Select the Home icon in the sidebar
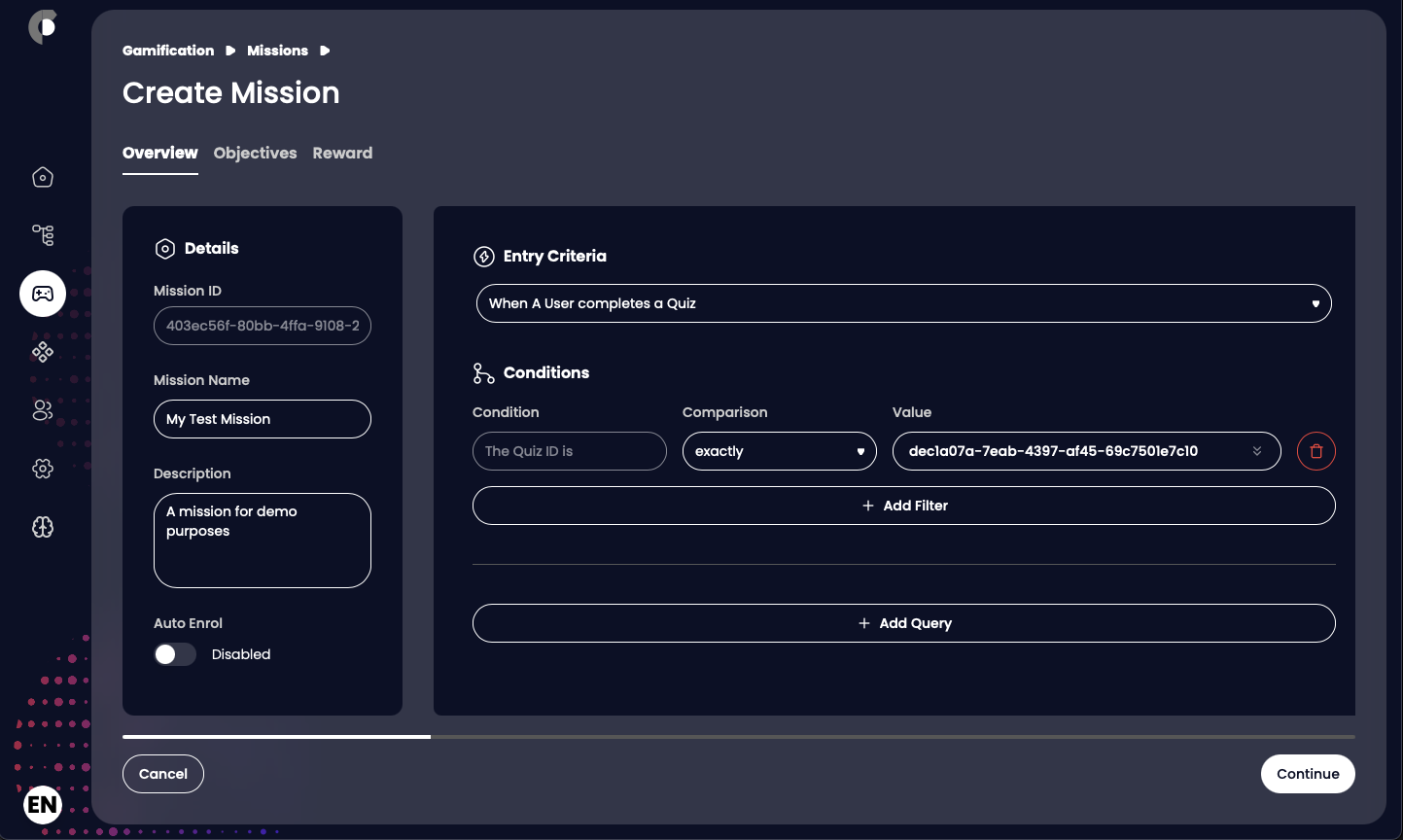This screenshot has height=840, width=1403. (42, 177)
